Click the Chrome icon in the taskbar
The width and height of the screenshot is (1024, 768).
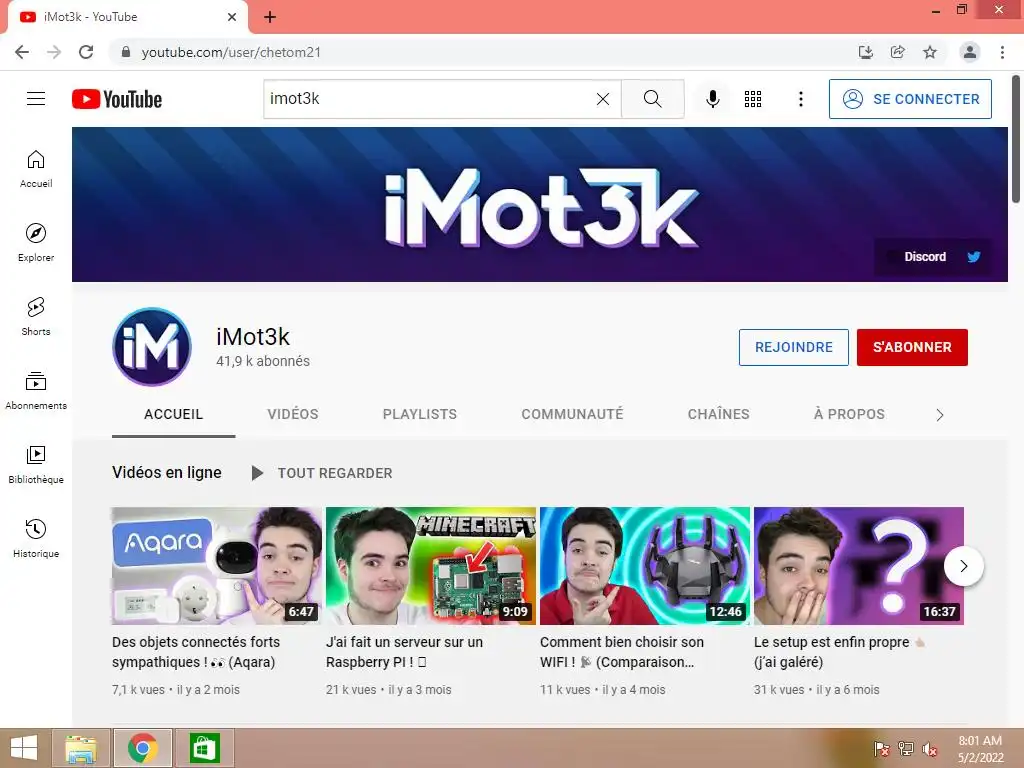coord(143,748)
